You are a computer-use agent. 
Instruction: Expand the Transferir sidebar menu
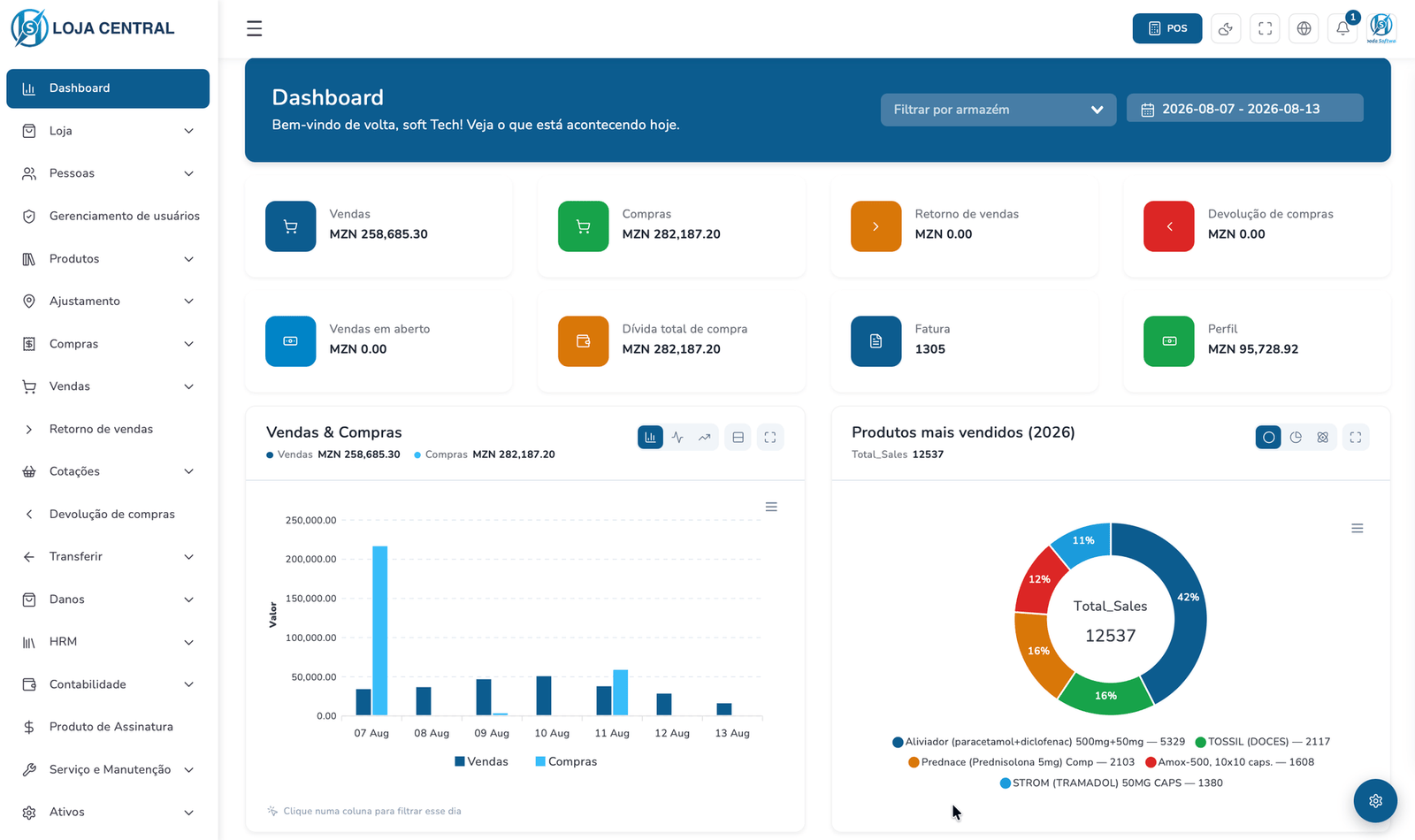[x=108, y=556]
